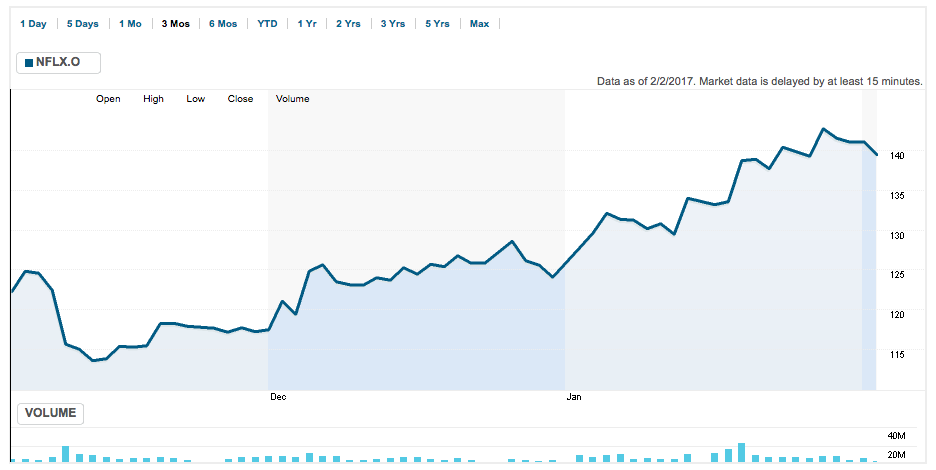Show the Max time range
936x470 pixels.
click(479, 23)
